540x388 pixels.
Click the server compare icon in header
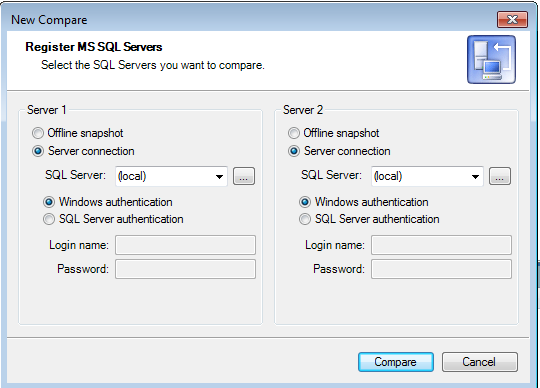tap(491, 60)
